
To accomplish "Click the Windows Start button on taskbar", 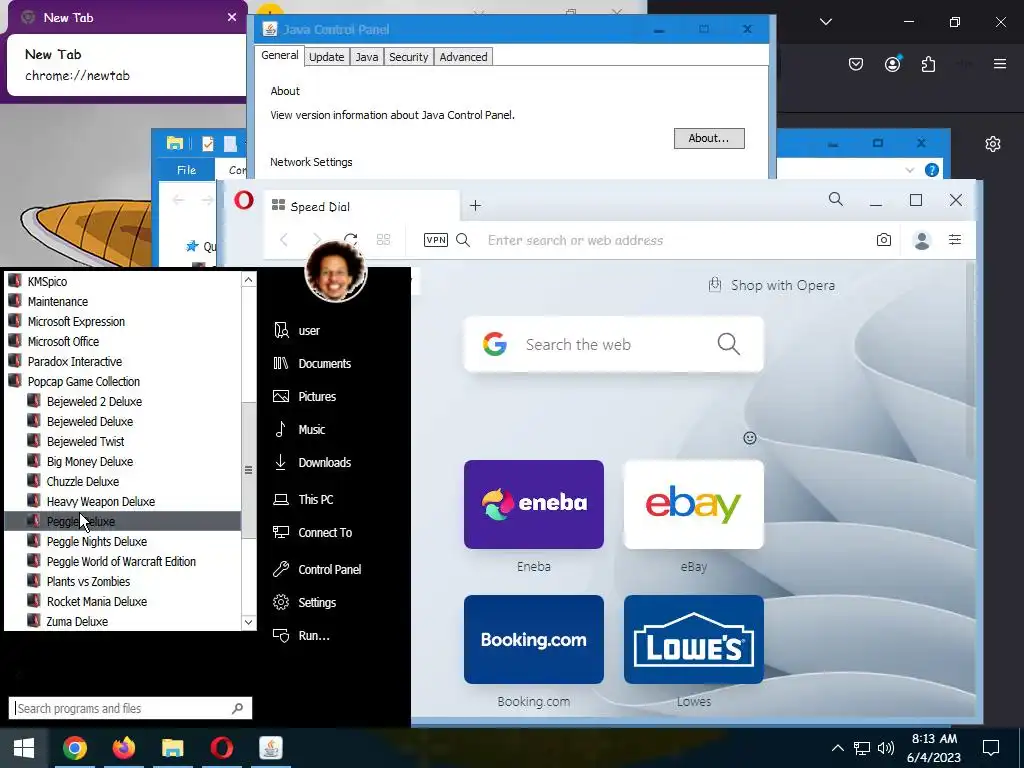I will pyautogui.click(x=24, y=748).
